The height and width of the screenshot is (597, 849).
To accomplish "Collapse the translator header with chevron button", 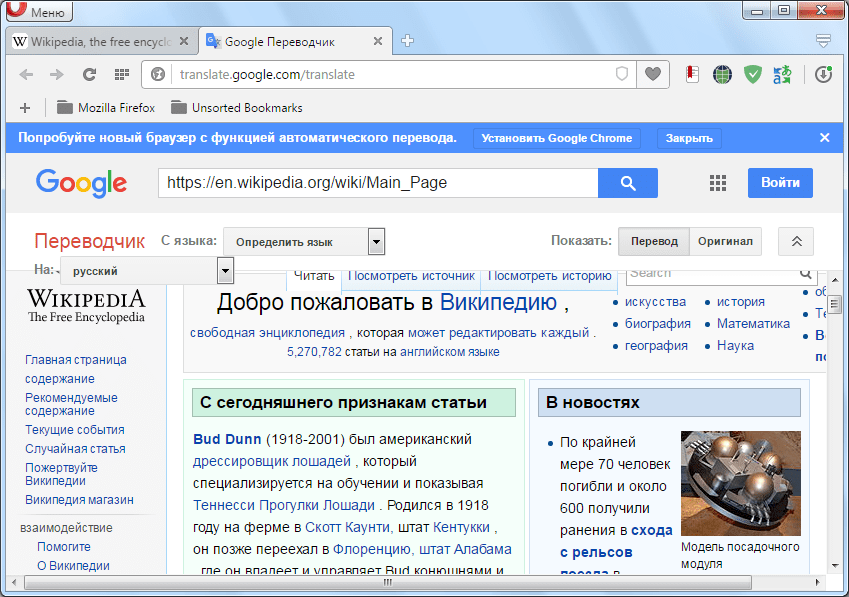I will coord(796,241).
